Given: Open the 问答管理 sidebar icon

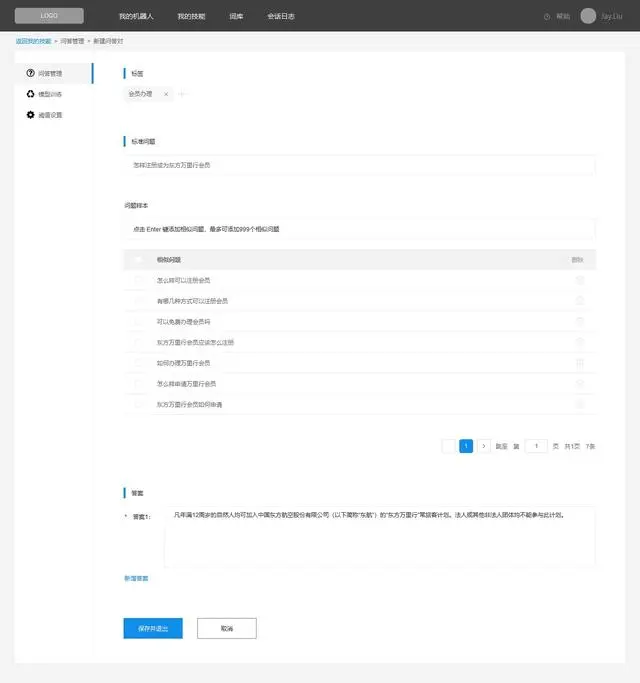Looking at the screenshot, I should click(x=30, y=73).
